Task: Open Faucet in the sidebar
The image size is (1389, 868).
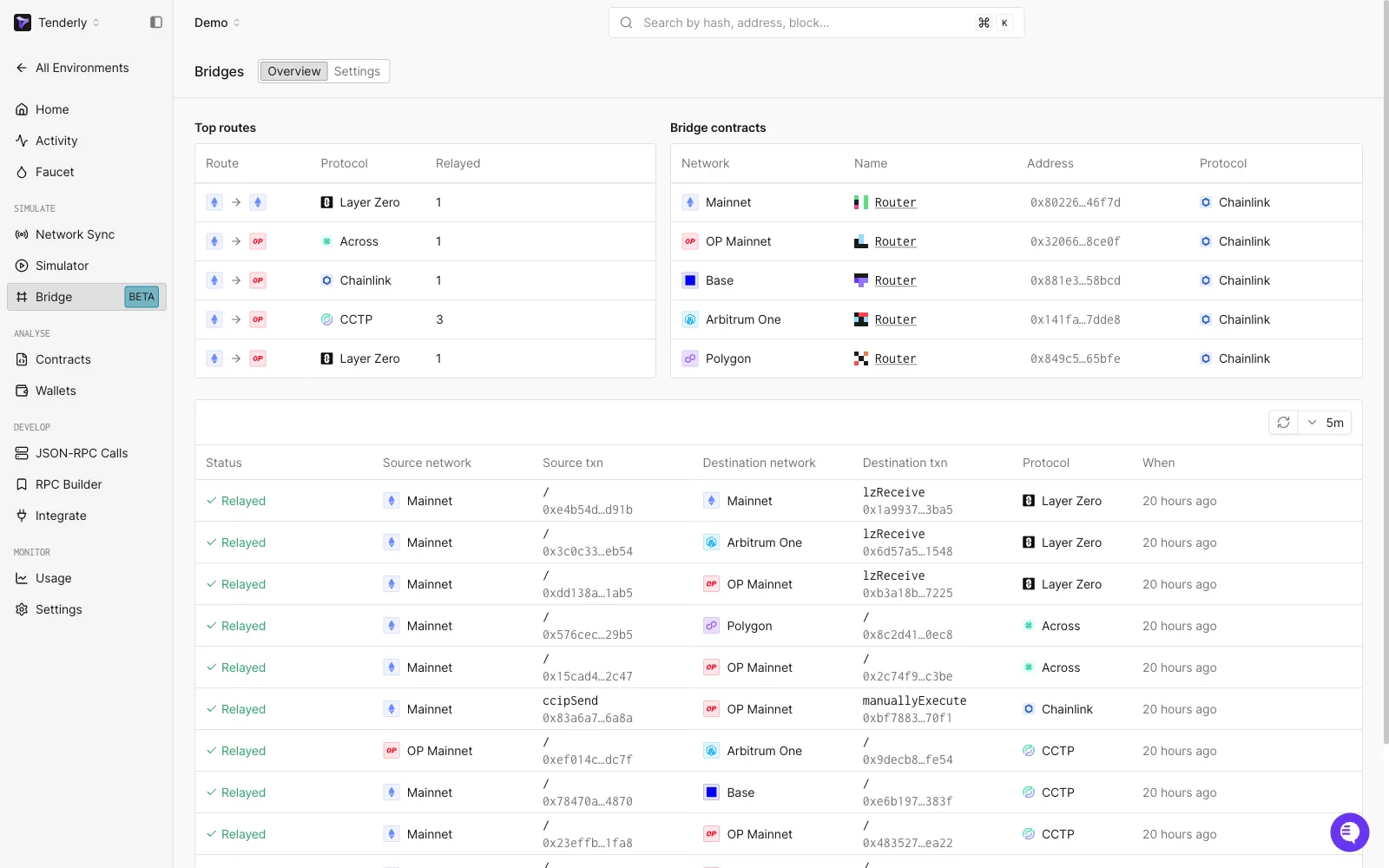Action: coord(87,172)
